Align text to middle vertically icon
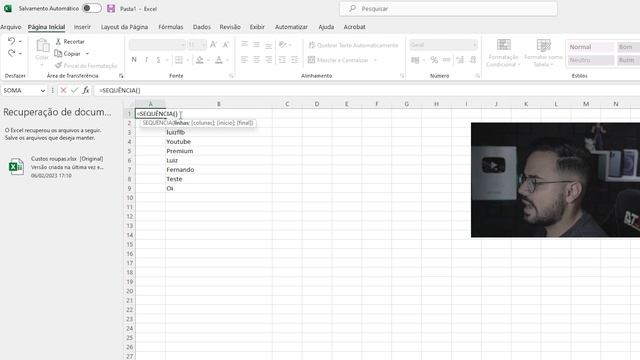Image resolution: width=640 pixels, height=360 pixels. pyautogui.click(x=256, y=44)
